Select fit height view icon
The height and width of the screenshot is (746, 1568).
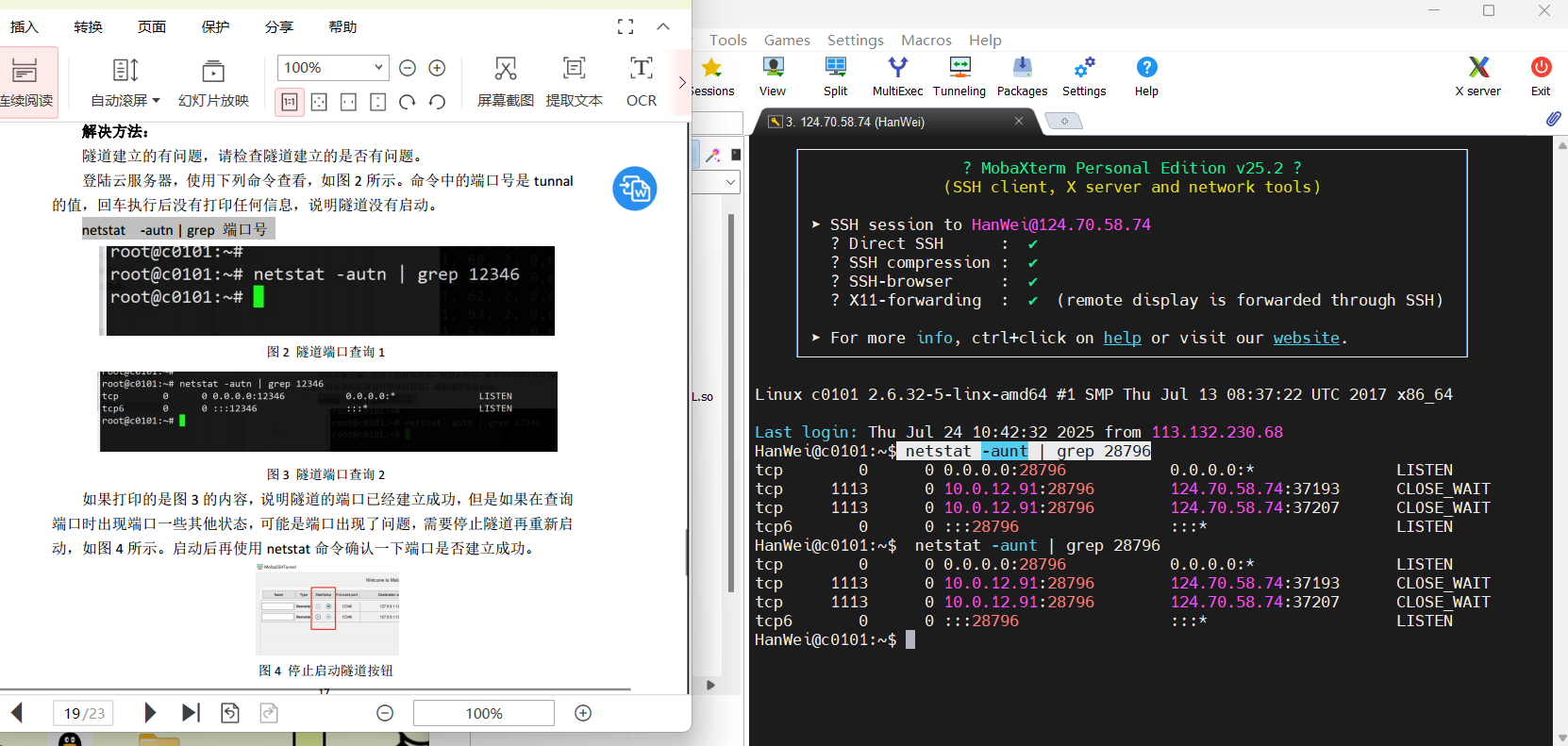tap(378, 102)
